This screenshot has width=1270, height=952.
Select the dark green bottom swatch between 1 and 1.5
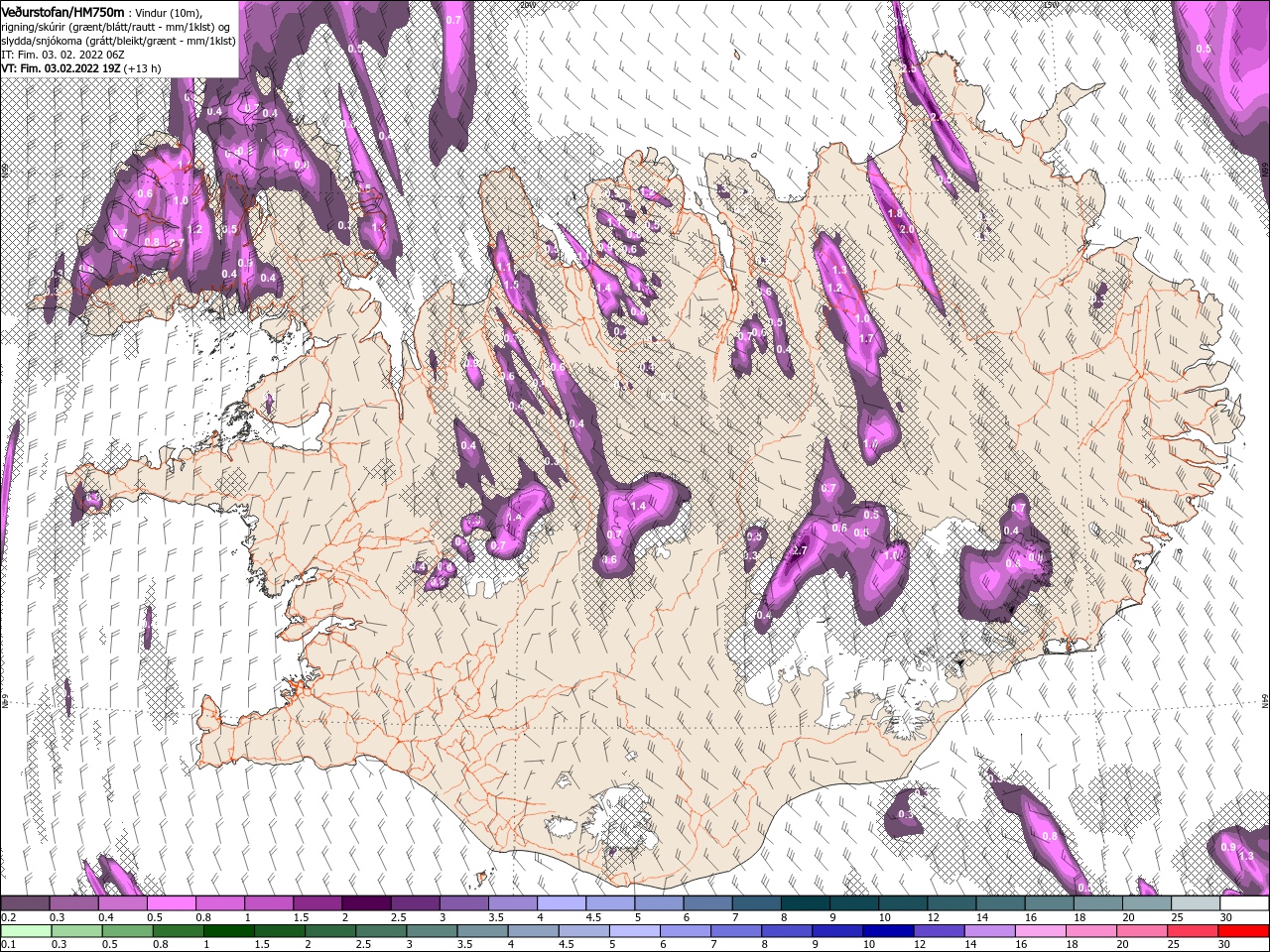click(228, 931)
